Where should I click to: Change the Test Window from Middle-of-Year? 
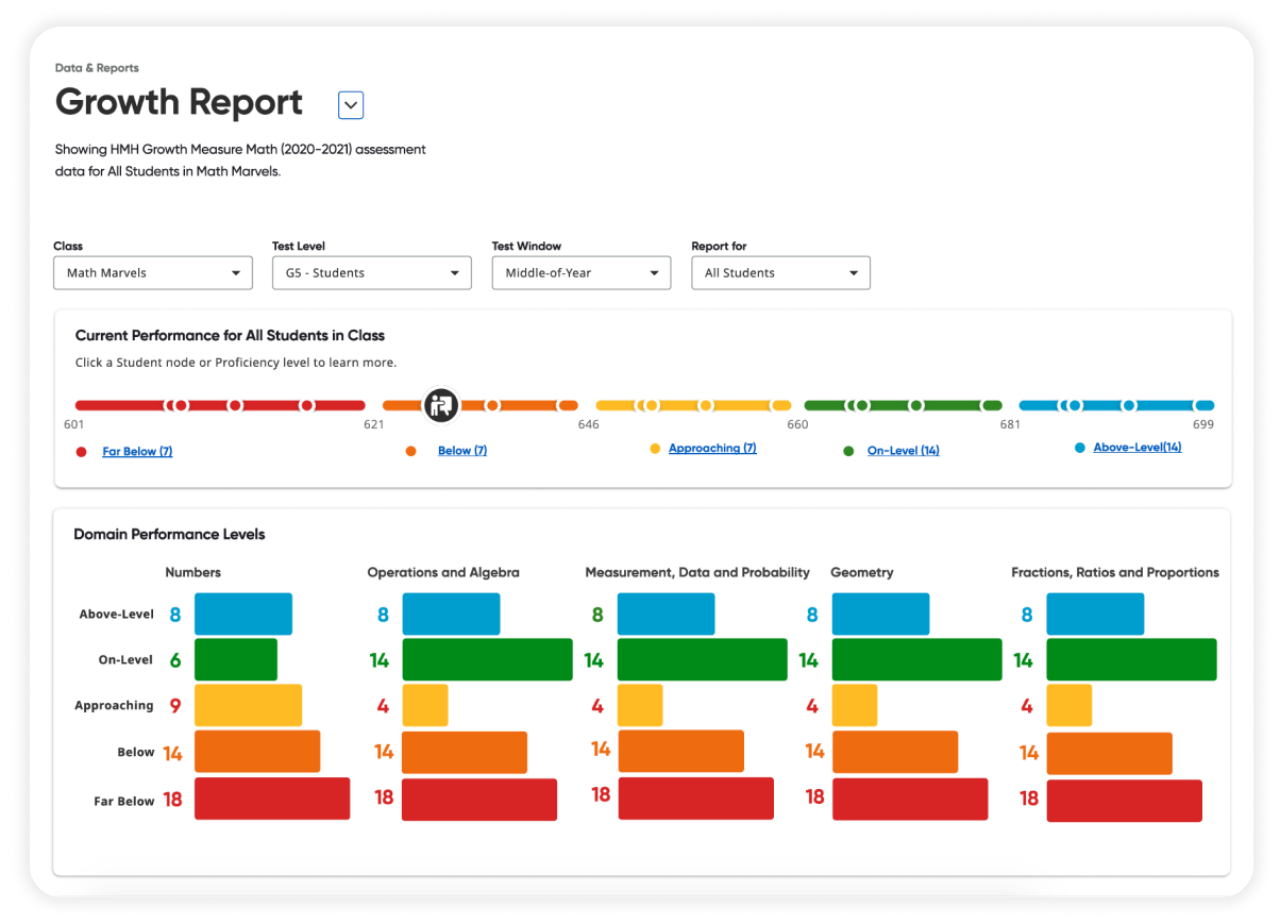point(580,272)
